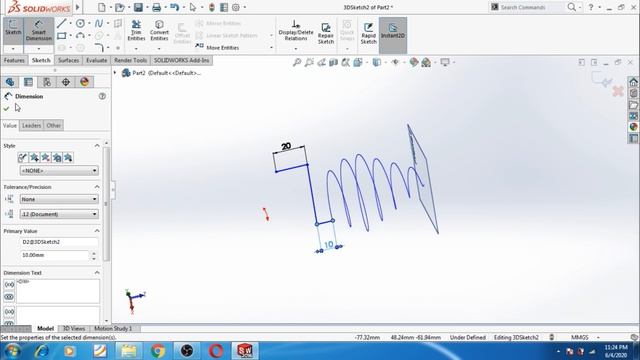Screen dimensions: 640x360
Task: Click the Repair Sketch tool
Action: tap(326, 33)
